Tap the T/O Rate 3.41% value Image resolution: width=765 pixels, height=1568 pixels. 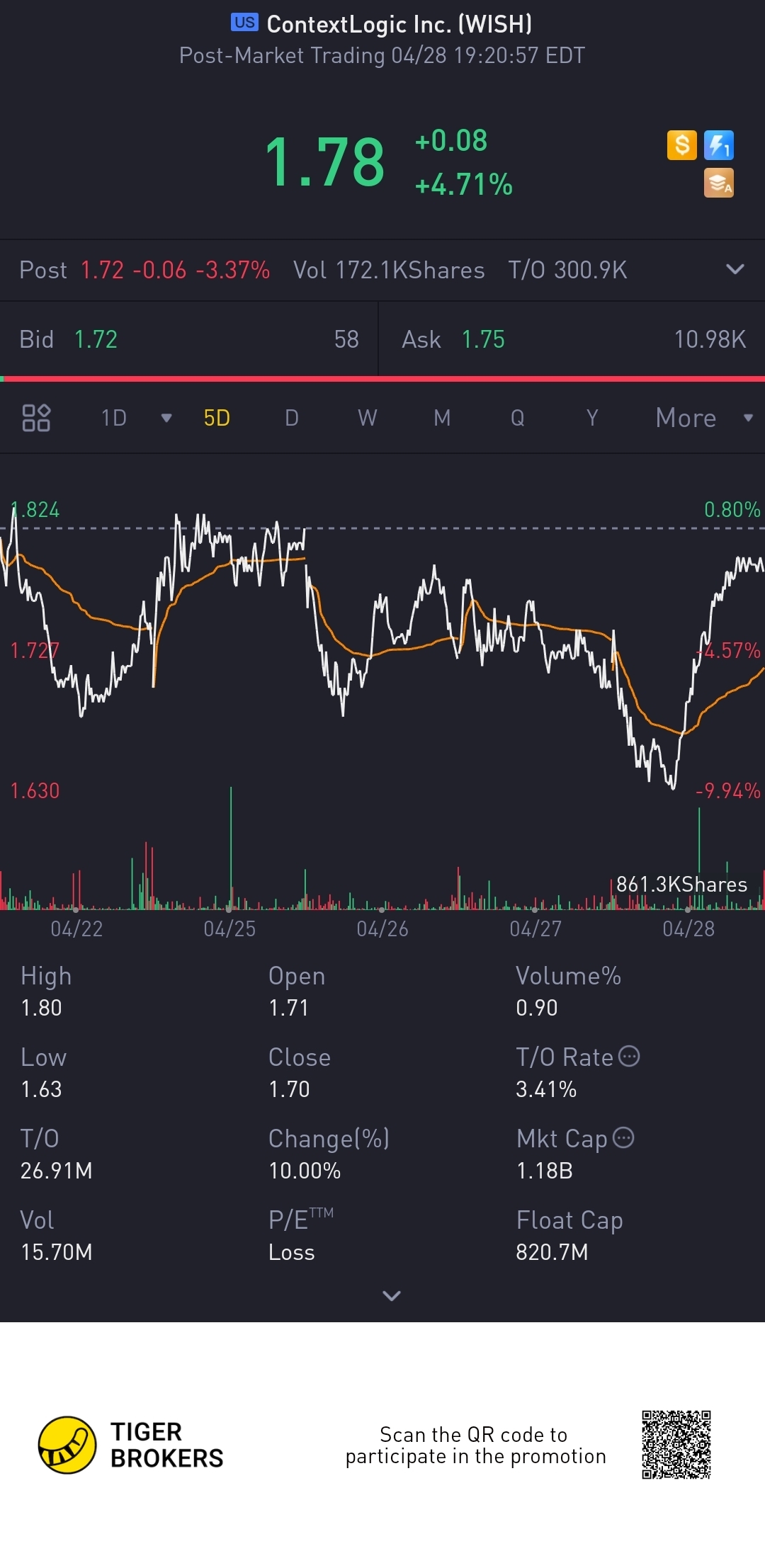546,1089
